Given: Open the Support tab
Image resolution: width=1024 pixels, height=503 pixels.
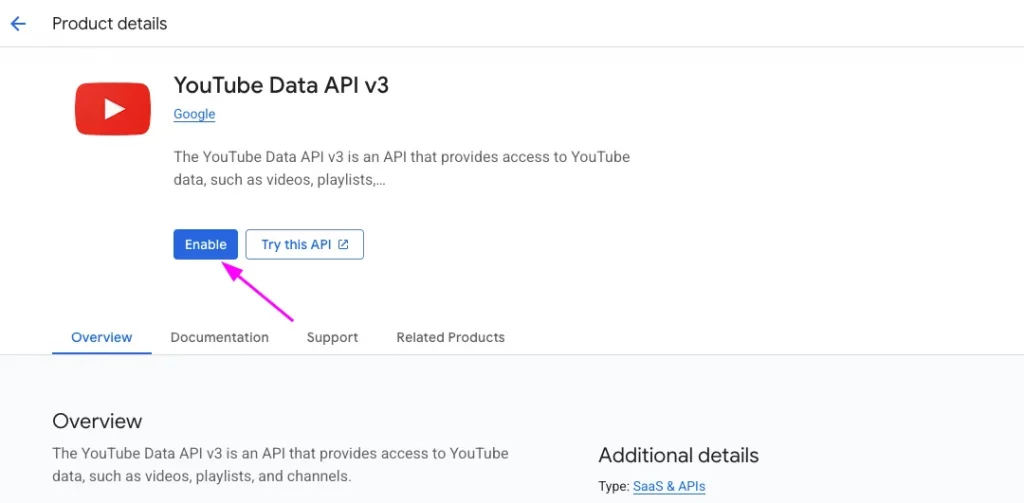Looking at the screenshot, I should [332, 338].
